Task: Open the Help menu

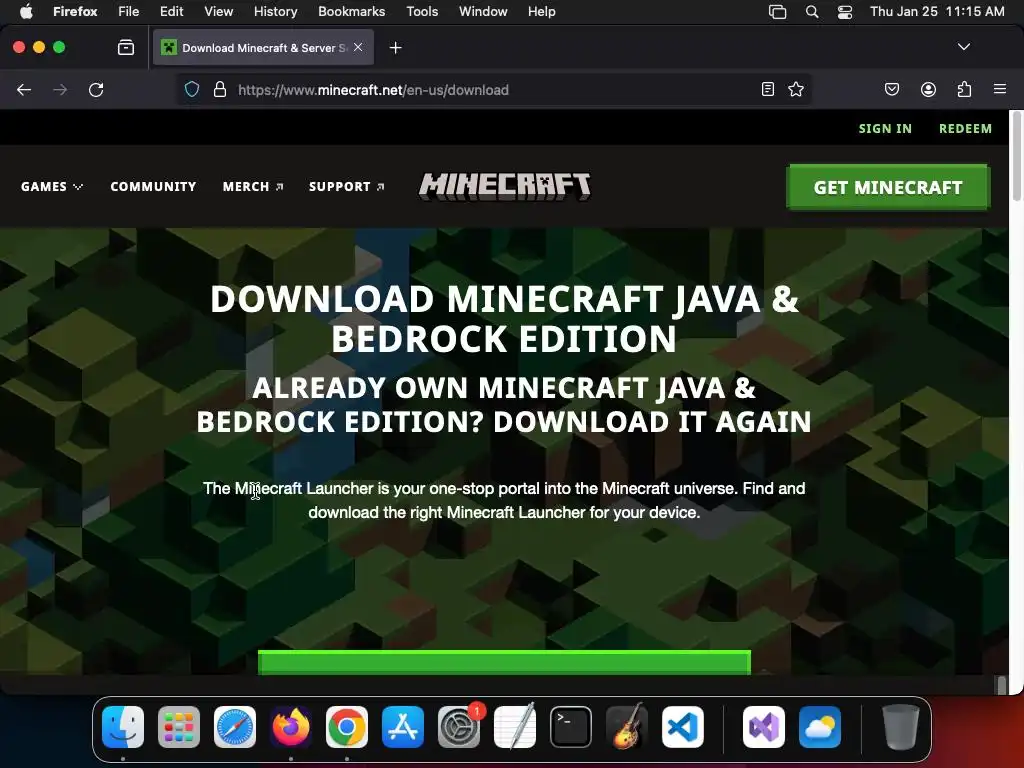Action: [541, 12]
